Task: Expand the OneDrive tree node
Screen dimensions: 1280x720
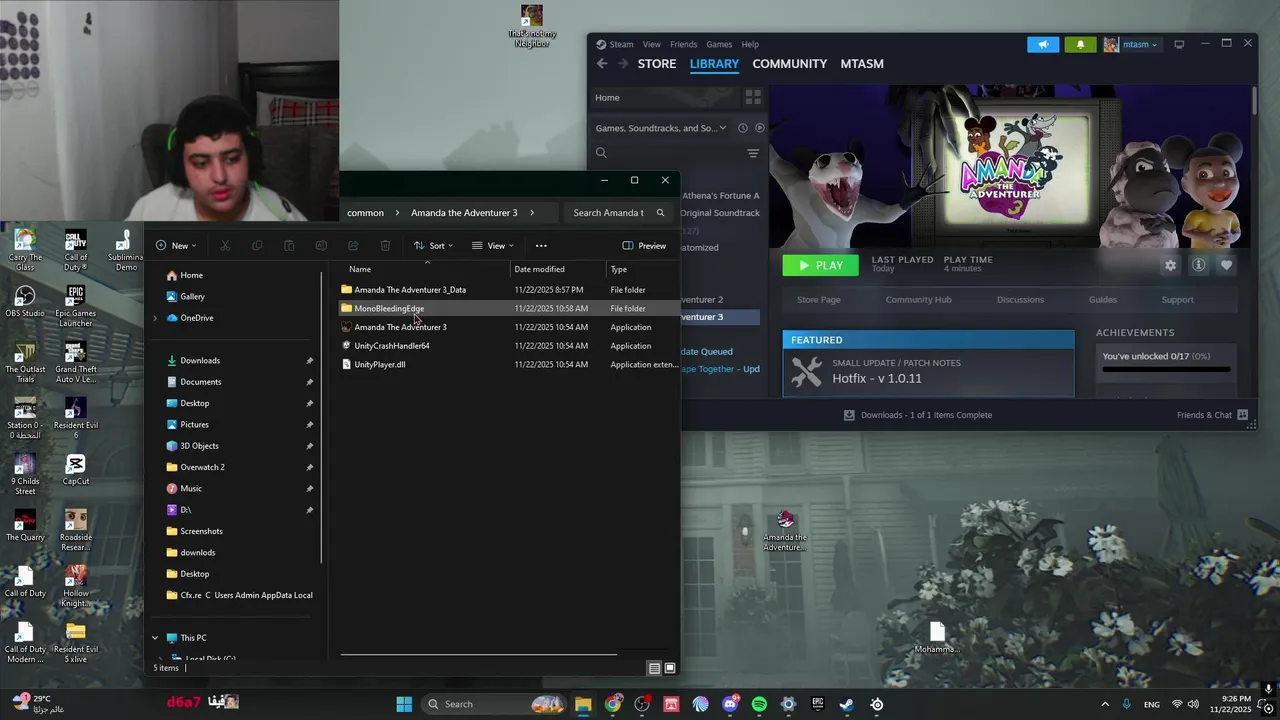Action: point(155,318)
